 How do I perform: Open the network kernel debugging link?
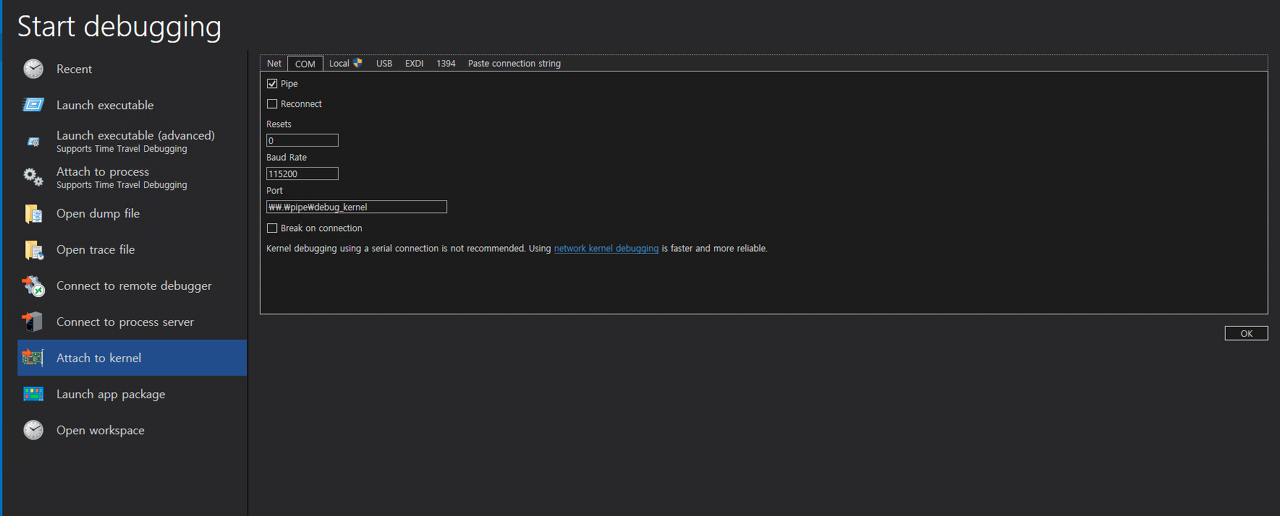(606, 248)
